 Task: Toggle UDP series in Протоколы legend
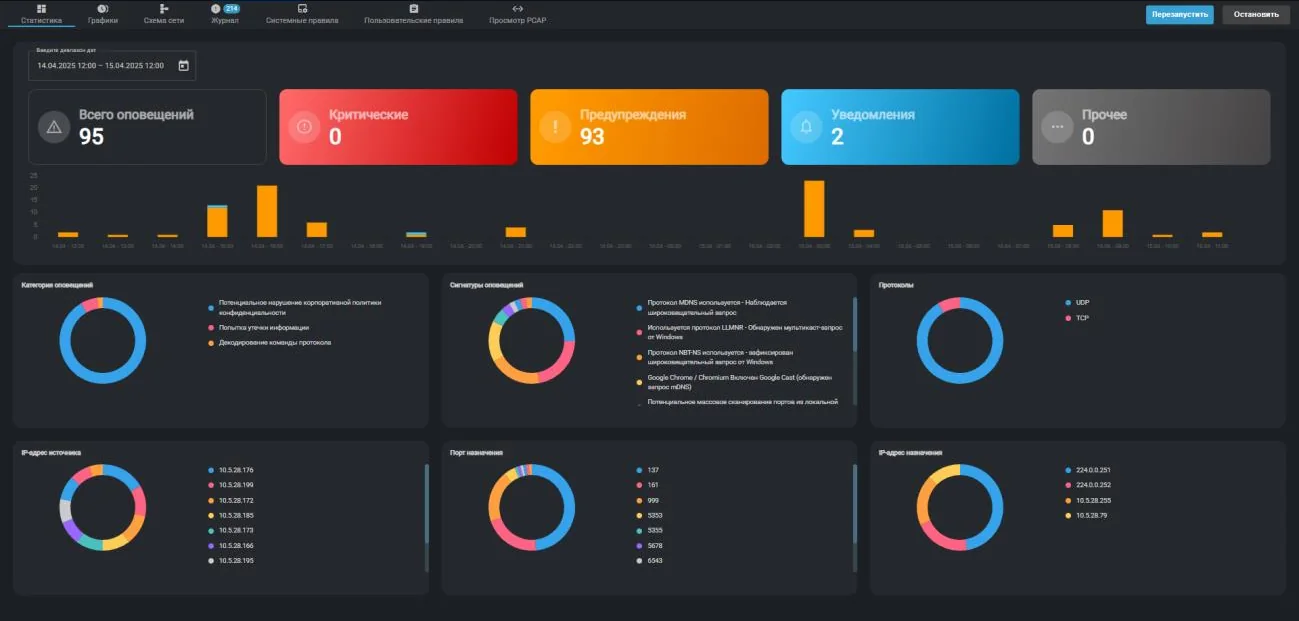point(1078,302)
